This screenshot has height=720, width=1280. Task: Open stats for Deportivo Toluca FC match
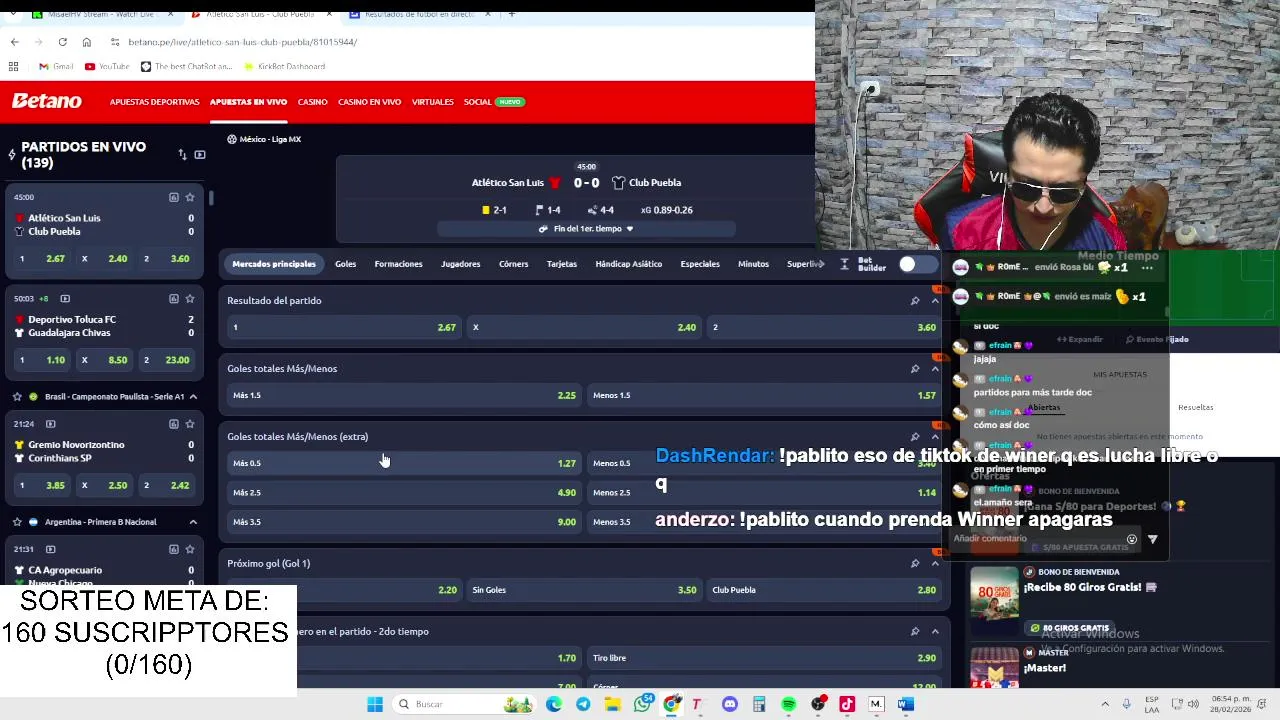[x=173, y=299]
